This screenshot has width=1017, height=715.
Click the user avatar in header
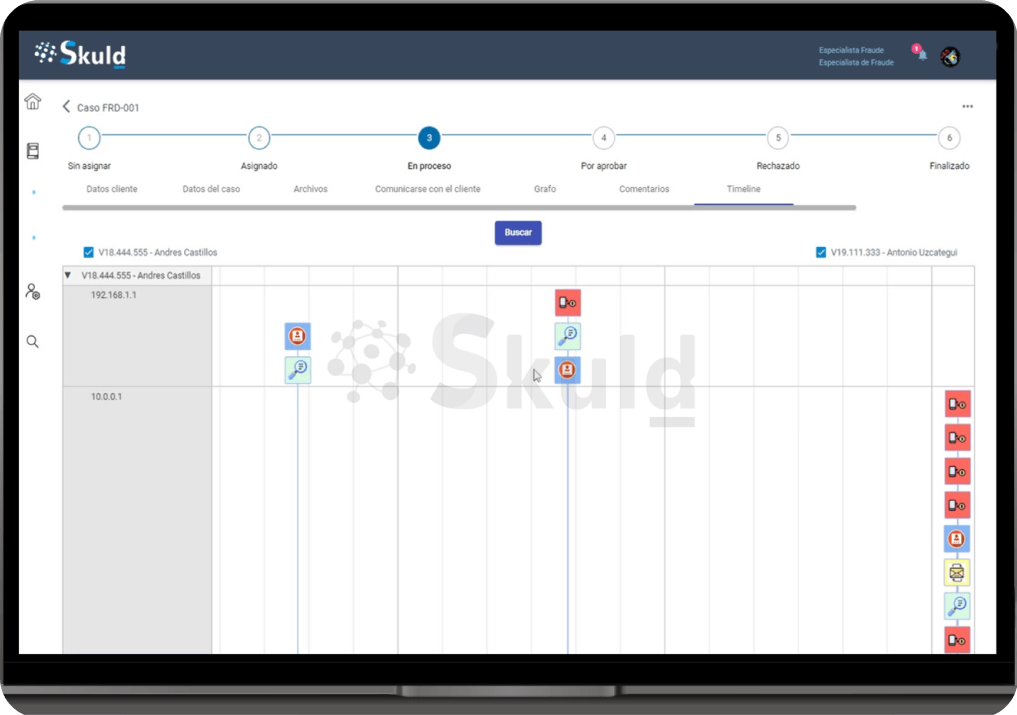pyautogui.click(x=950, y=57)
